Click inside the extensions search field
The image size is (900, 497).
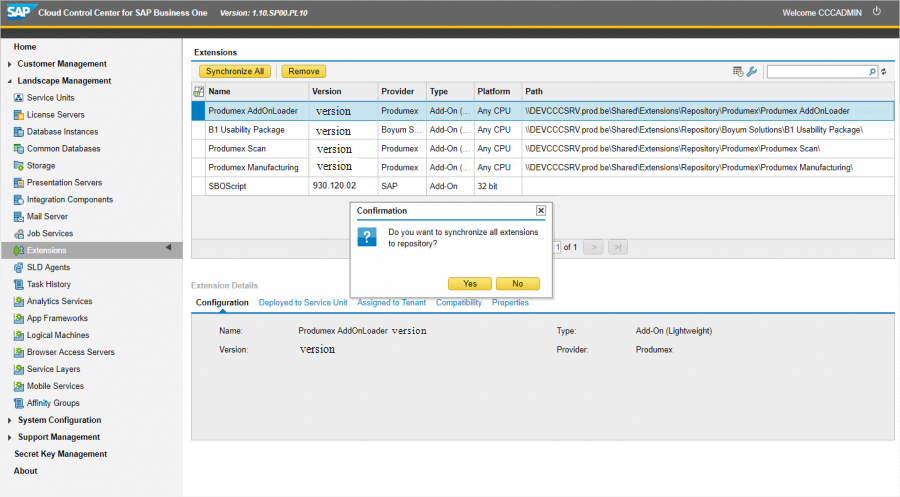click(x=816, y=72)
